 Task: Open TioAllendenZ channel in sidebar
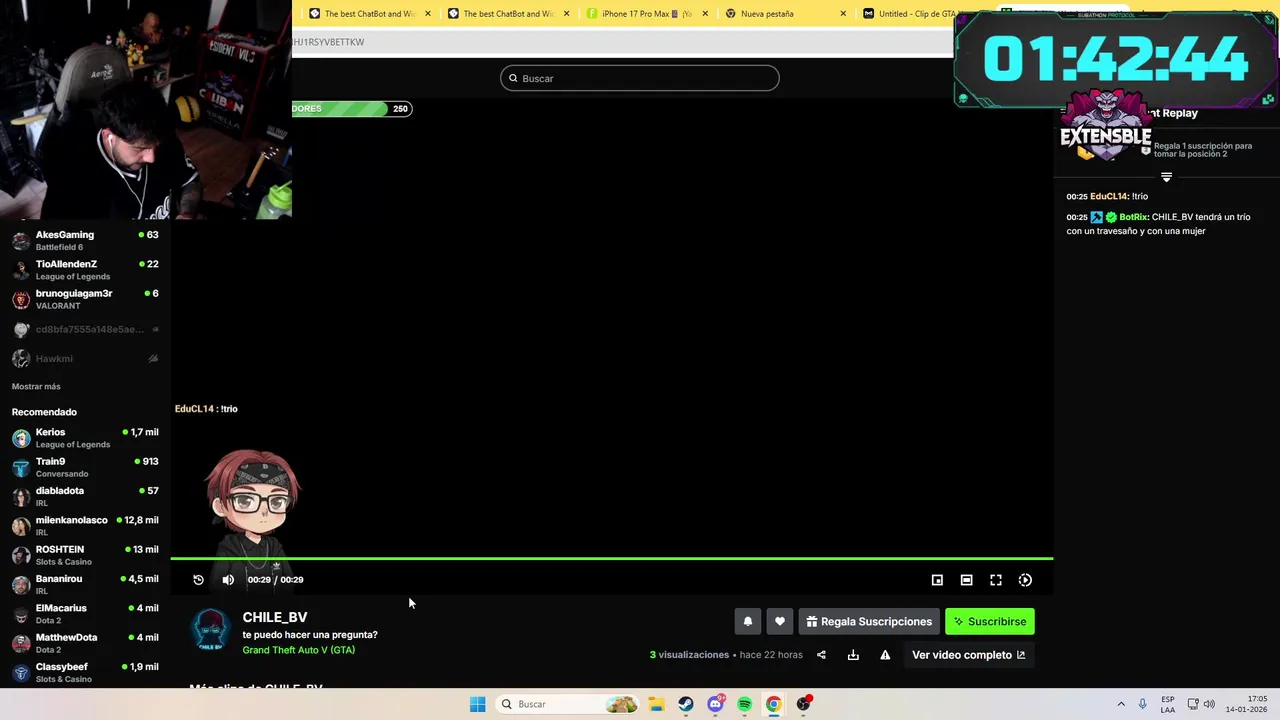coord(85,269)
